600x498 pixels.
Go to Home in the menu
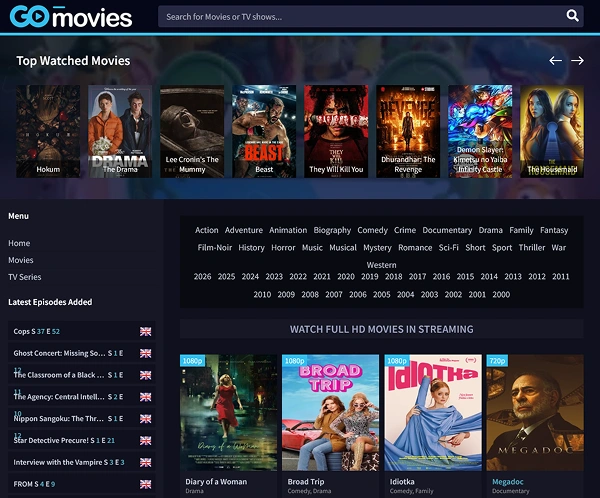[x=19, y=243]
